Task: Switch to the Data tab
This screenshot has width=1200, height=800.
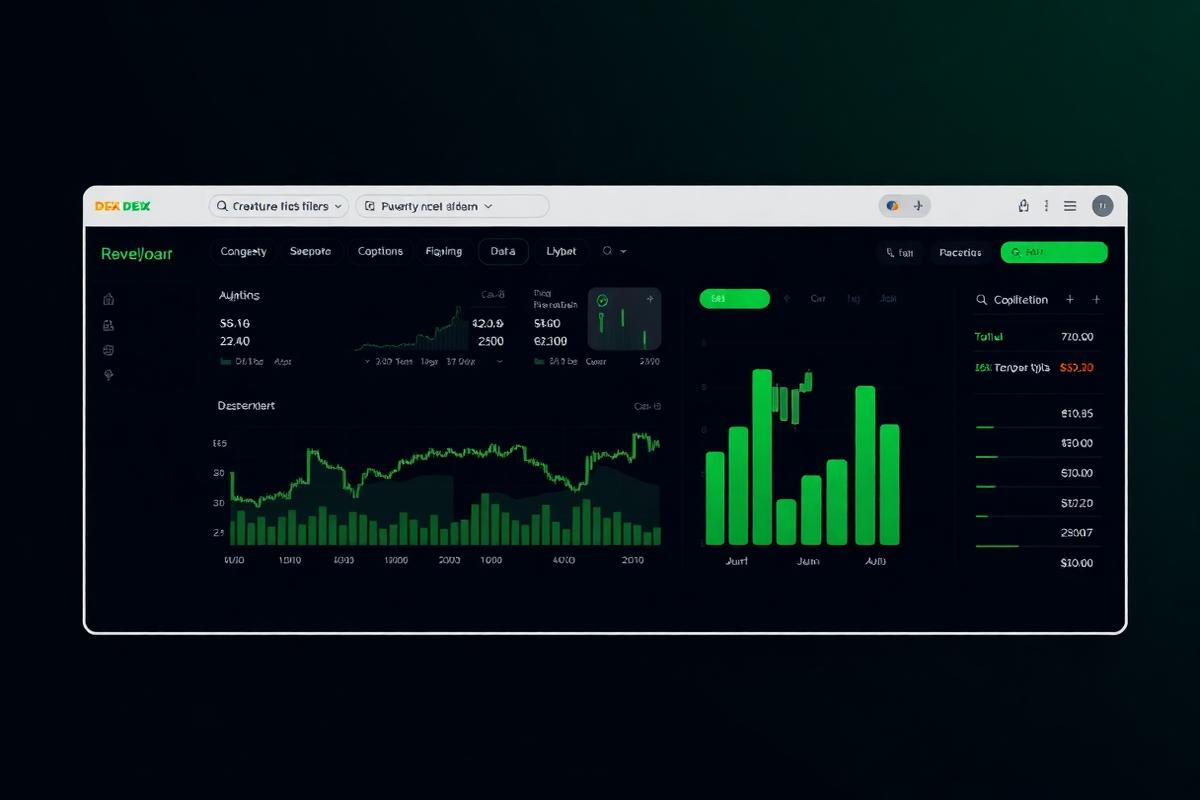Action: click(503, 252)
